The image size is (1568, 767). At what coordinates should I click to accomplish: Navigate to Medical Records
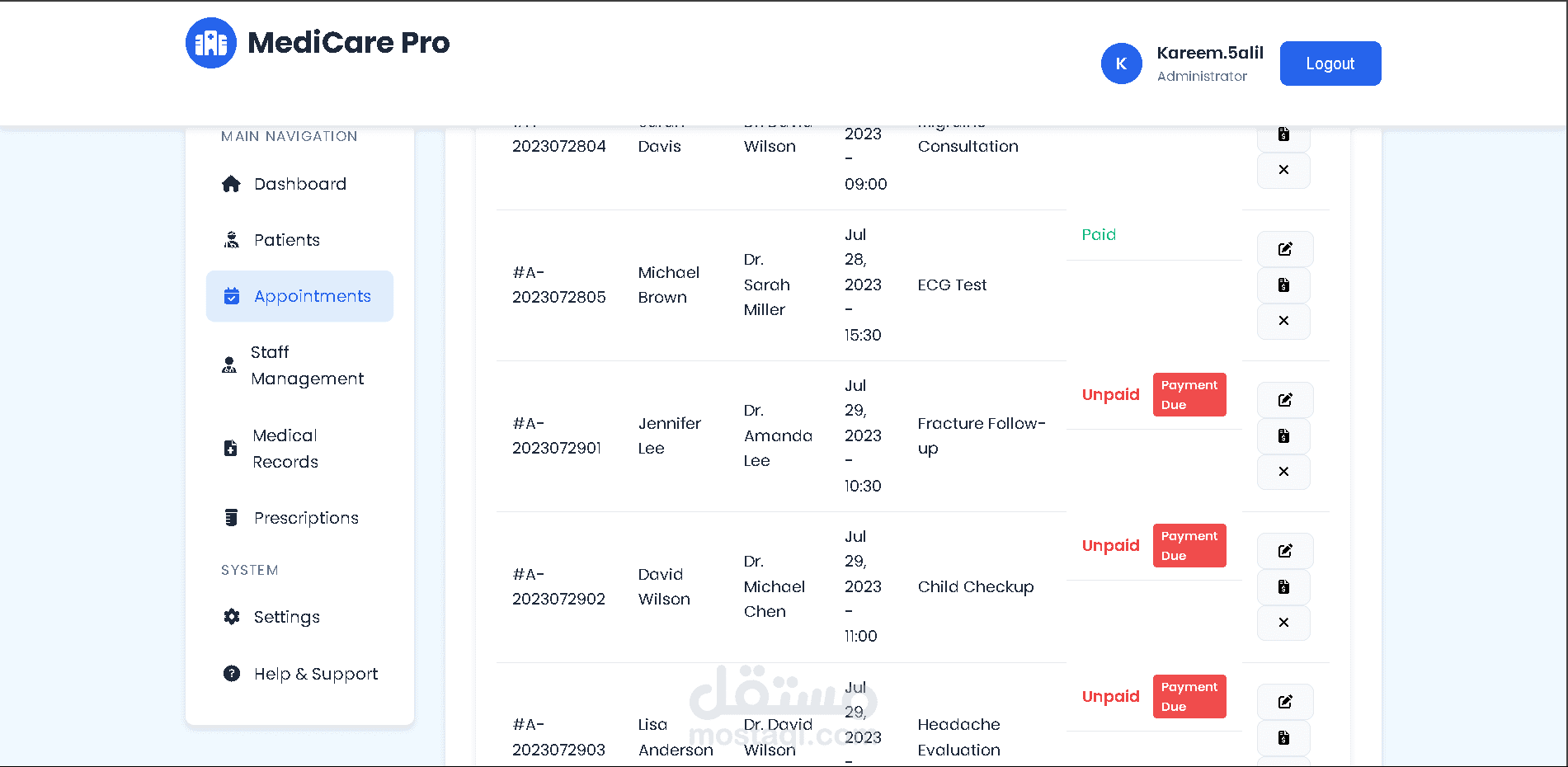click(x=285, y=449)
